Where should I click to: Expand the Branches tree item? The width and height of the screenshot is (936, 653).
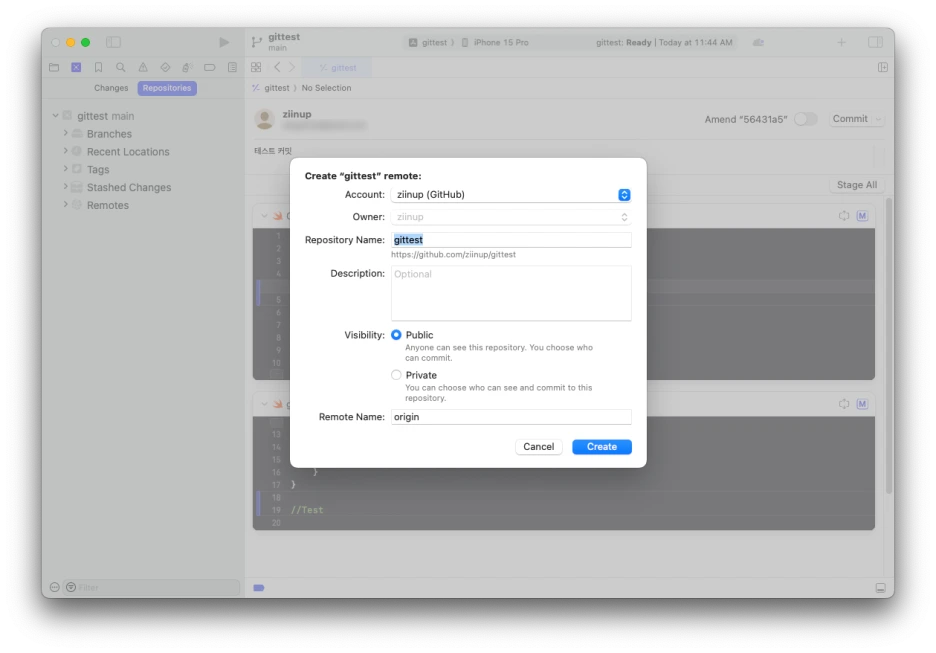tap(66, 133)
